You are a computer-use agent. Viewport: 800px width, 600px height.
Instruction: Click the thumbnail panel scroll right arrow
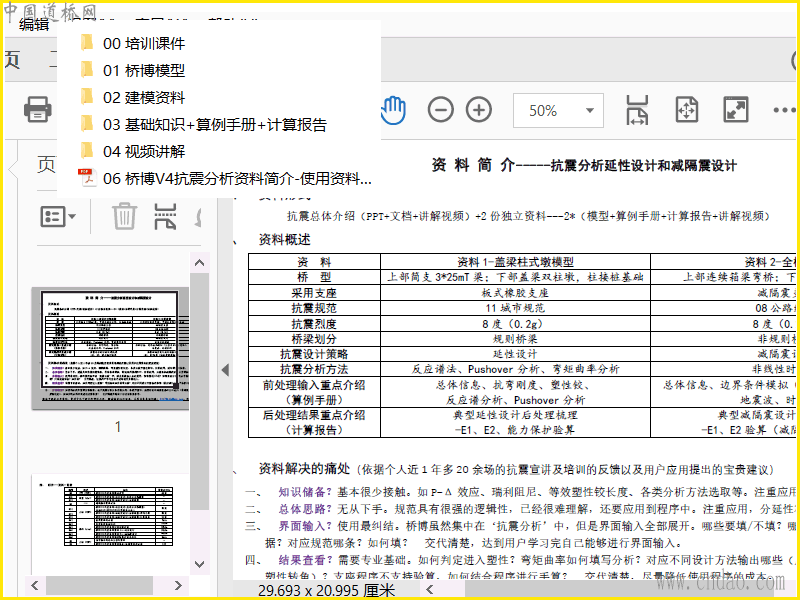pyautogui.click(x=178, y=585)
